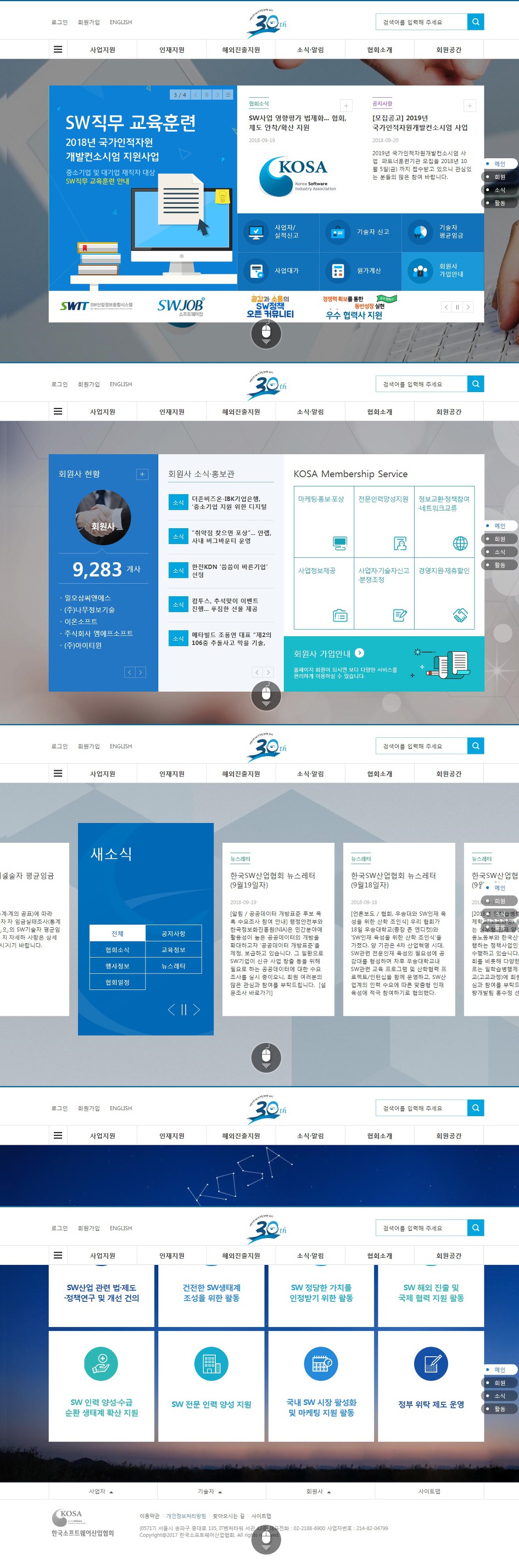Click the 마케팅·홍보·포상 monitor icon
Viewport: 519px width, 1568px height.
(x=340, y=543)
